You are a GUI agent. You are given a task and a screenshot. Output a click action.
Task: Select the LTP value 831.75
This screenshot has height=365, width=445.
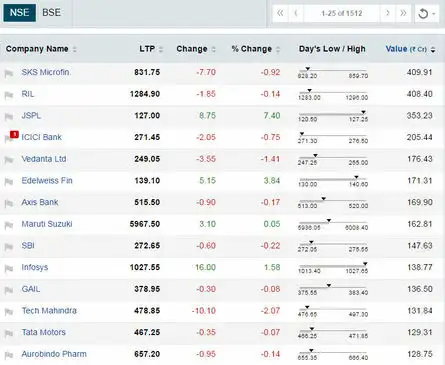pos(147,72)
